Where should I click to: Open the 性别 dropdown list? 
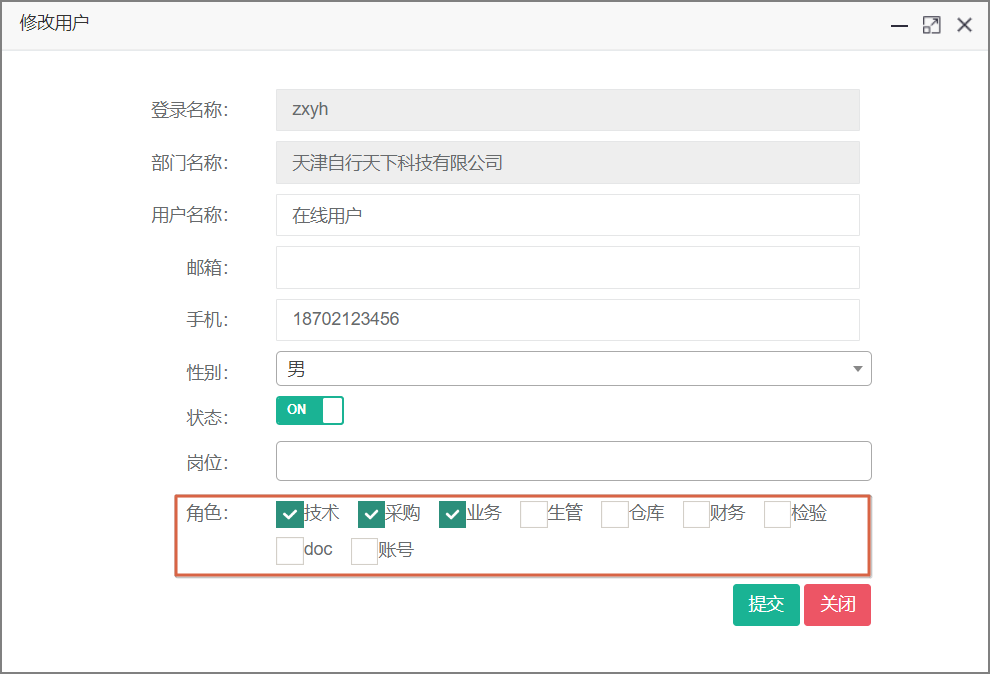coord(573,369)
